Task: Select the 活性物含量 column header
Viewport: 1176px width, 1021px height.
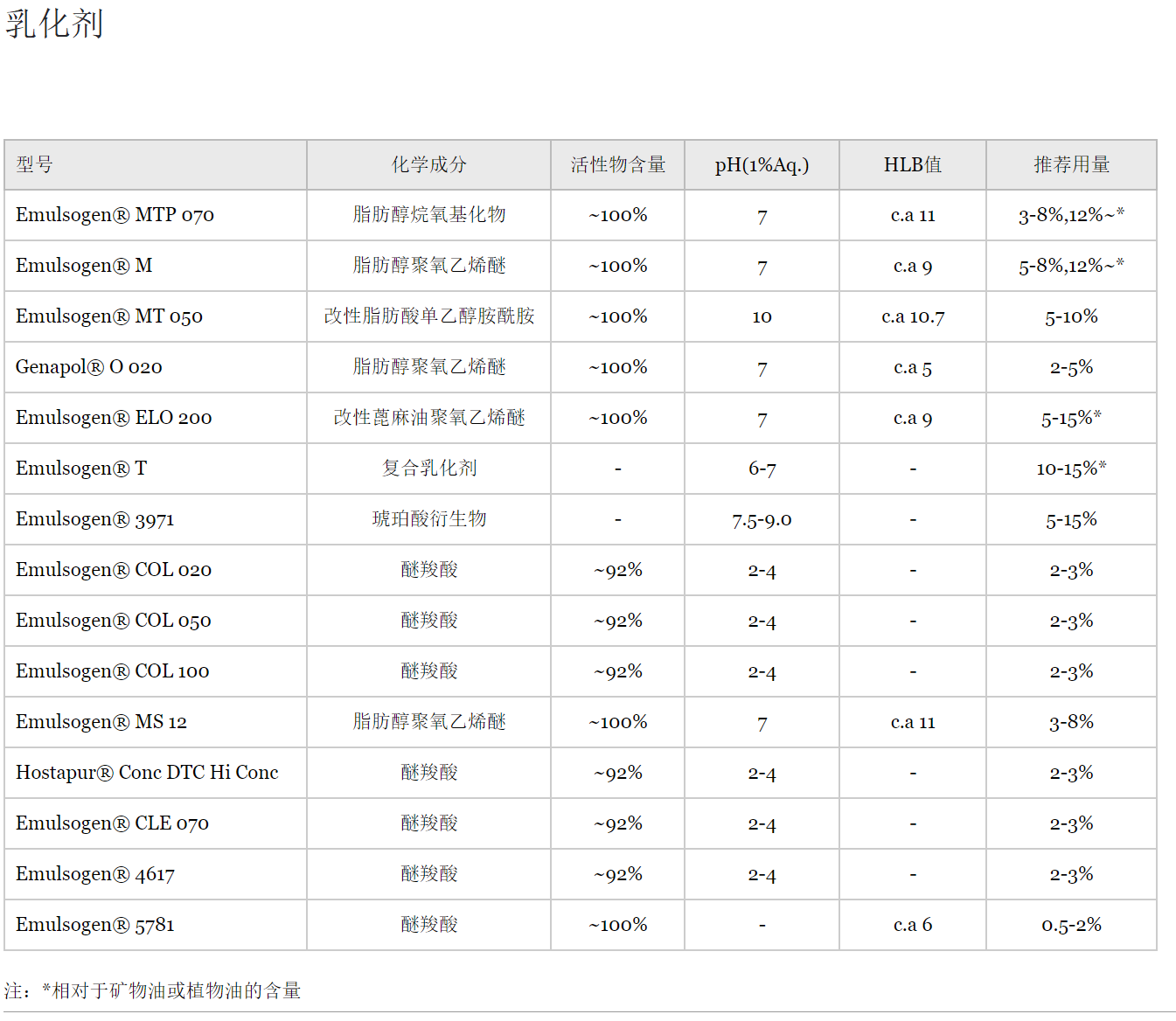Action: (x=618, y=164)
